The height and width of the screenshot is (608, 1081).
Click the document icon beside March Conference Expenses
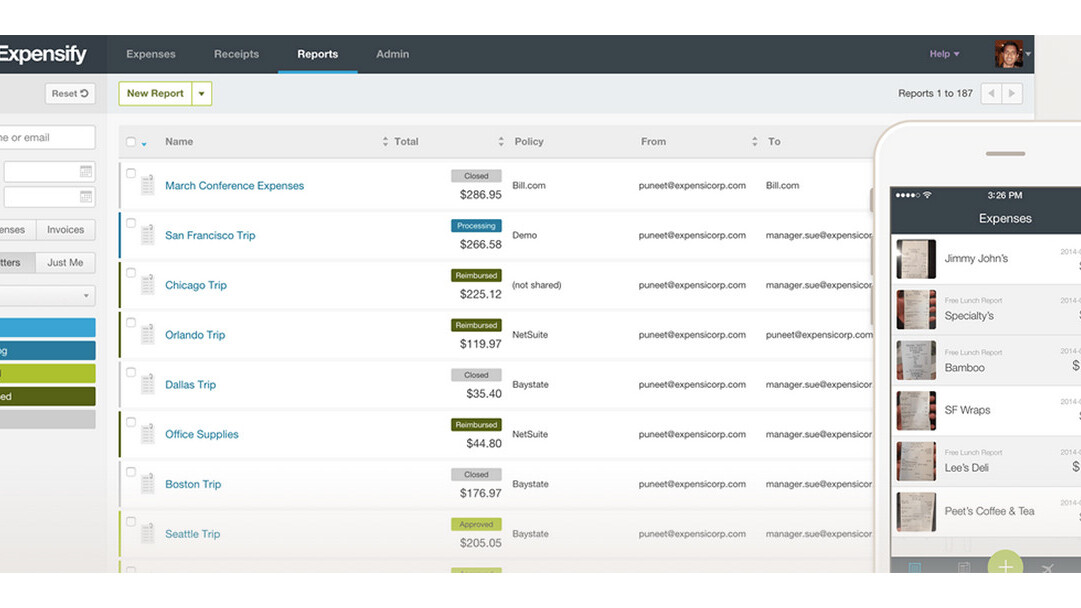pyautogui.click(x=147, y=185)
